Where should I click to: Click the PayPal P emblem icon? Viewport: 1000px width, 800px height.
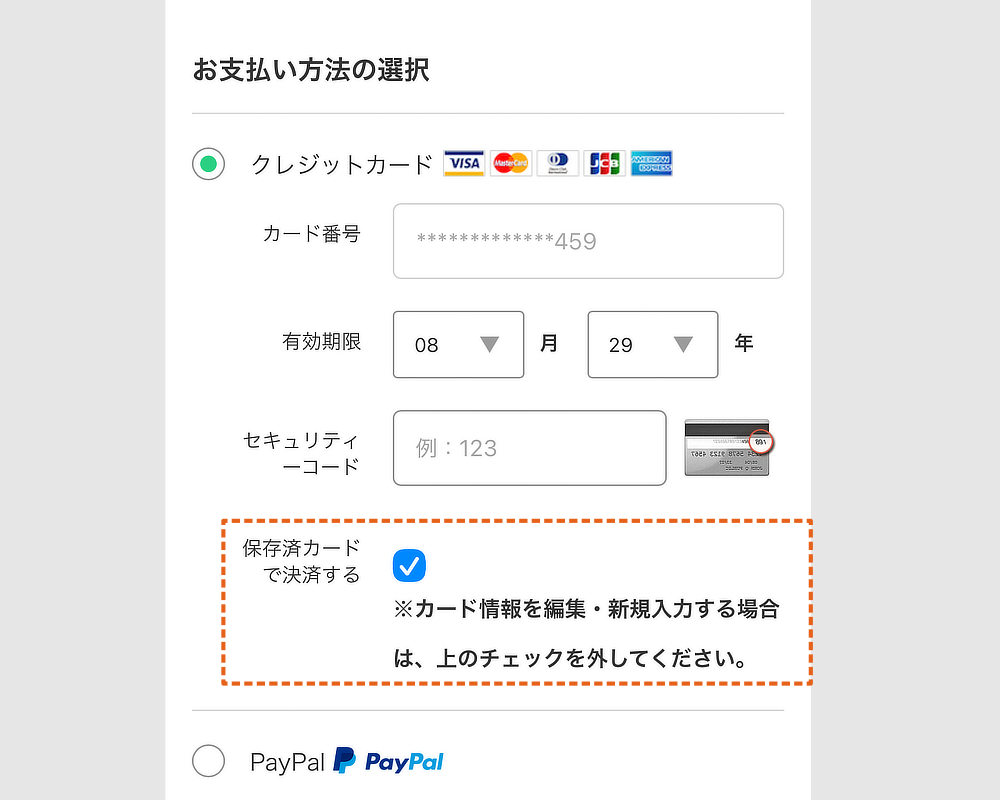(x=344, y=760)
